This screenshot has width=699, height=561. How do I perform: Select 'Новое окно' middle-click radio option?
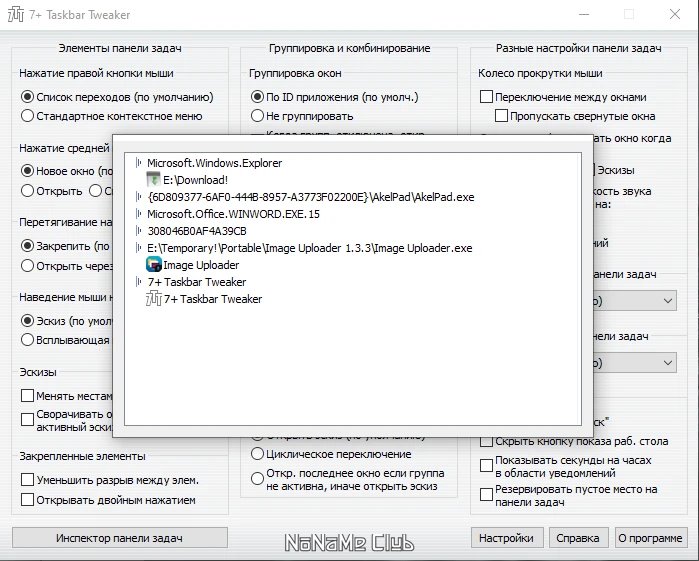(x=28, y=171)
